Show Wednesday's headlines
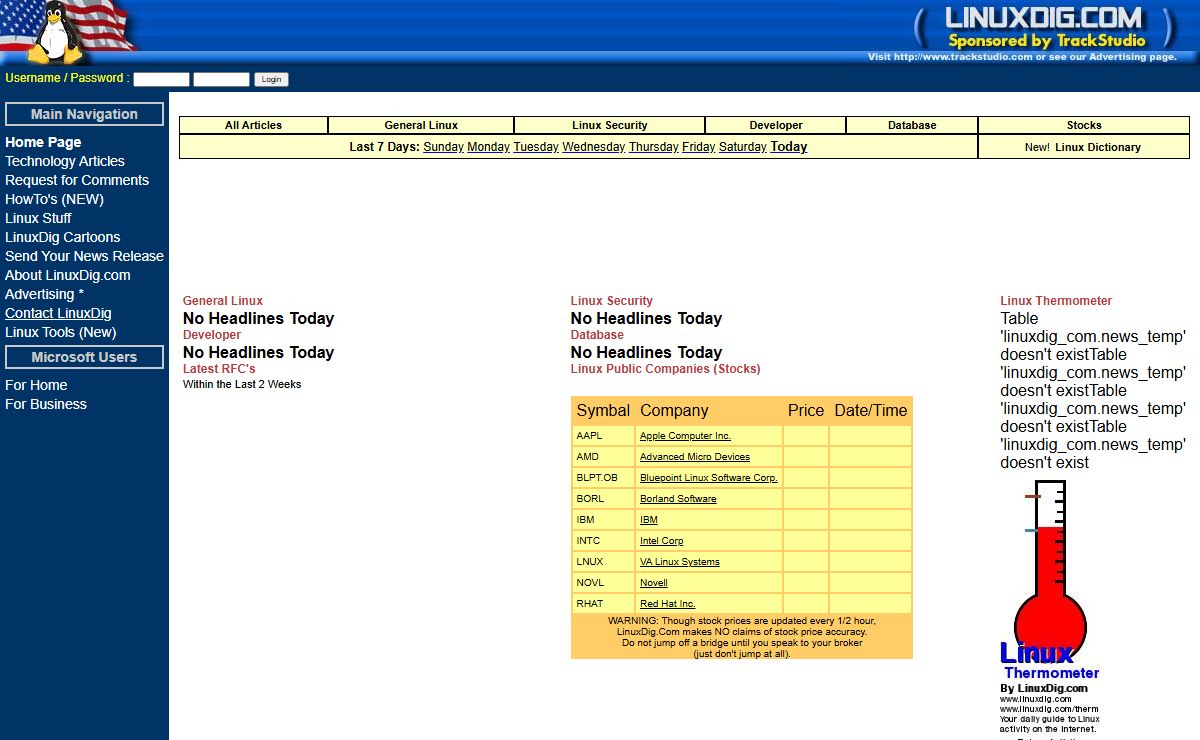1200x740 pixels. [x=594, y=147]
